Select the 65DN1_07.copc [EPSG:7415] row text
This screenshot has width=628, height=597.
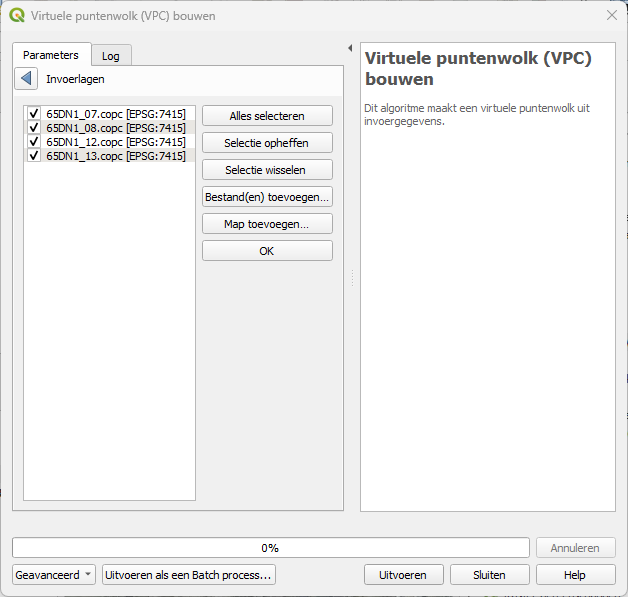coord(116,114)
